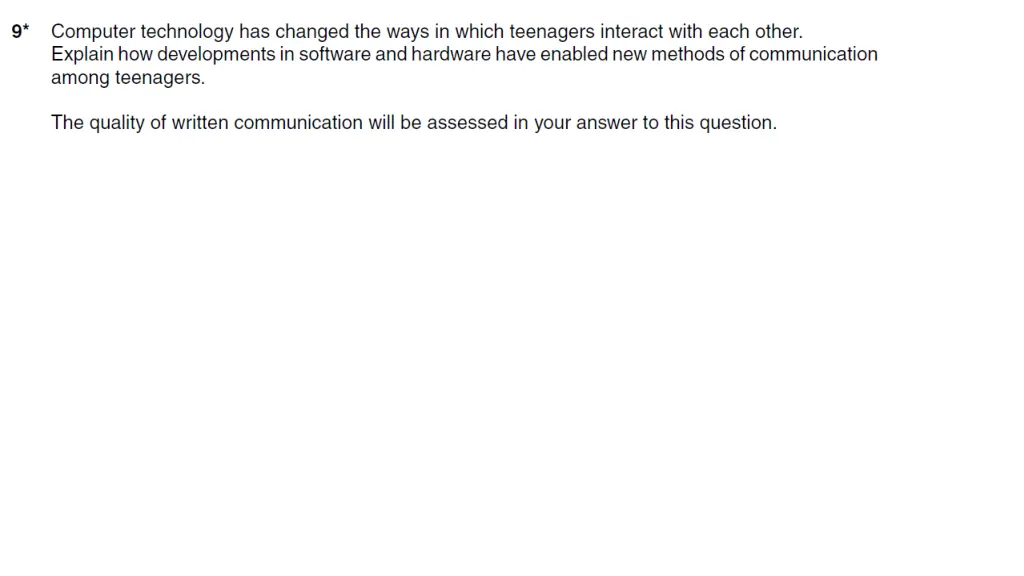Click the word 'quality' in last sentence
Screen dimensions: 1024x576
click(117, 123)
